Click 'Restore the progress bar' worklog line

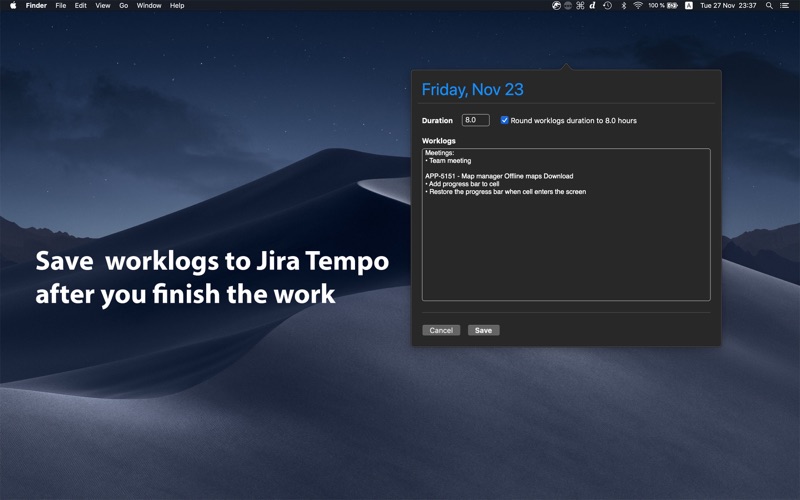click(x=505, y=192)
